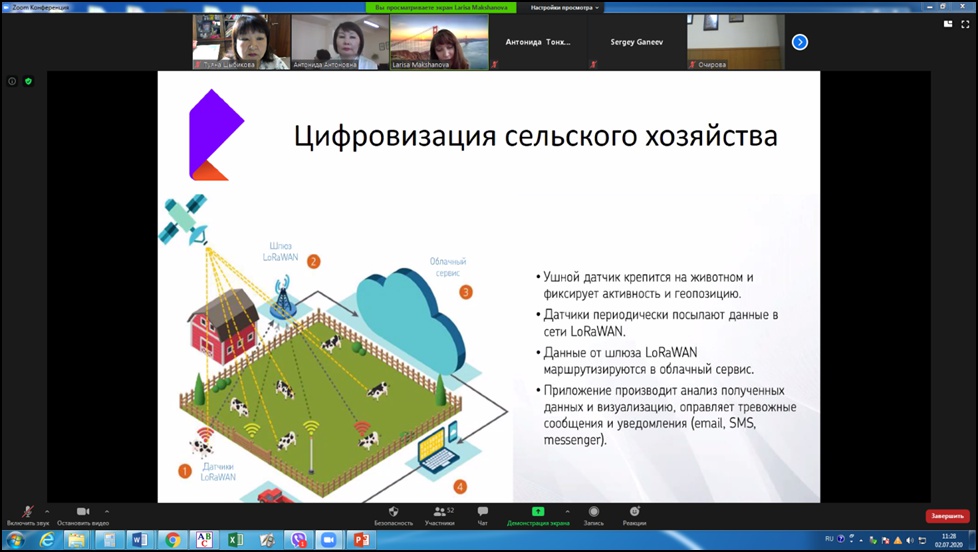Expand audio options arrow beside microphone
The image size is (978, 552).
pyautogui.click(x=47, y=511)
